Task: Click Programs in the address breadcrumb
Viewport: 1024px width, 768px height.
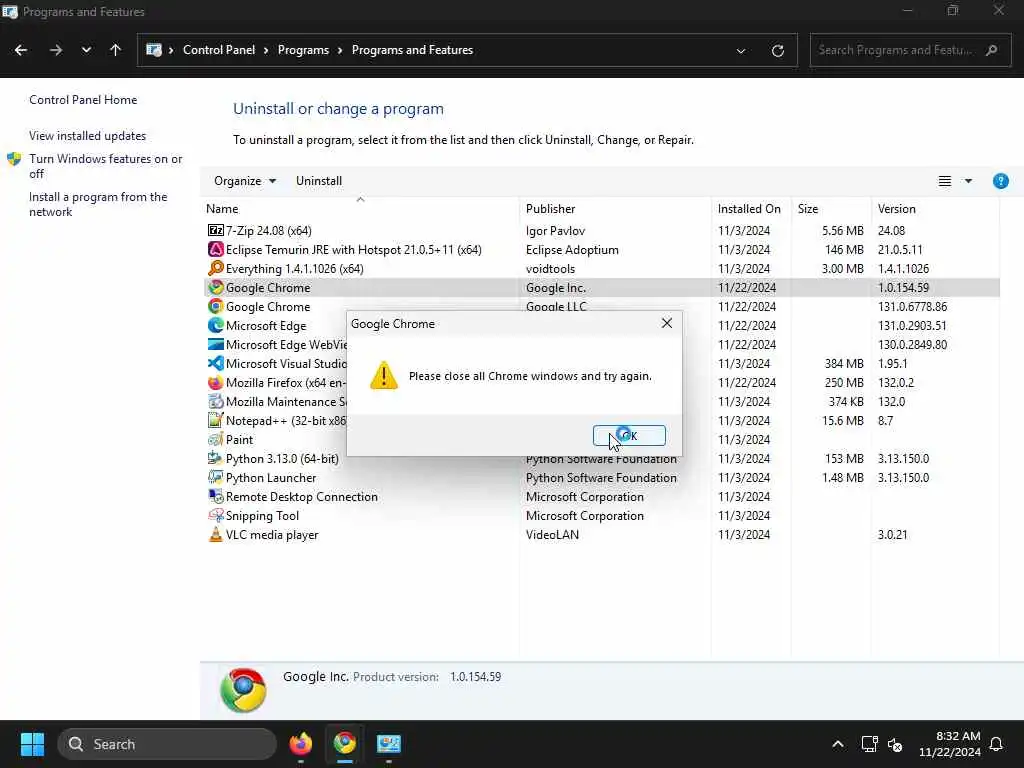Action: point(303,50)
